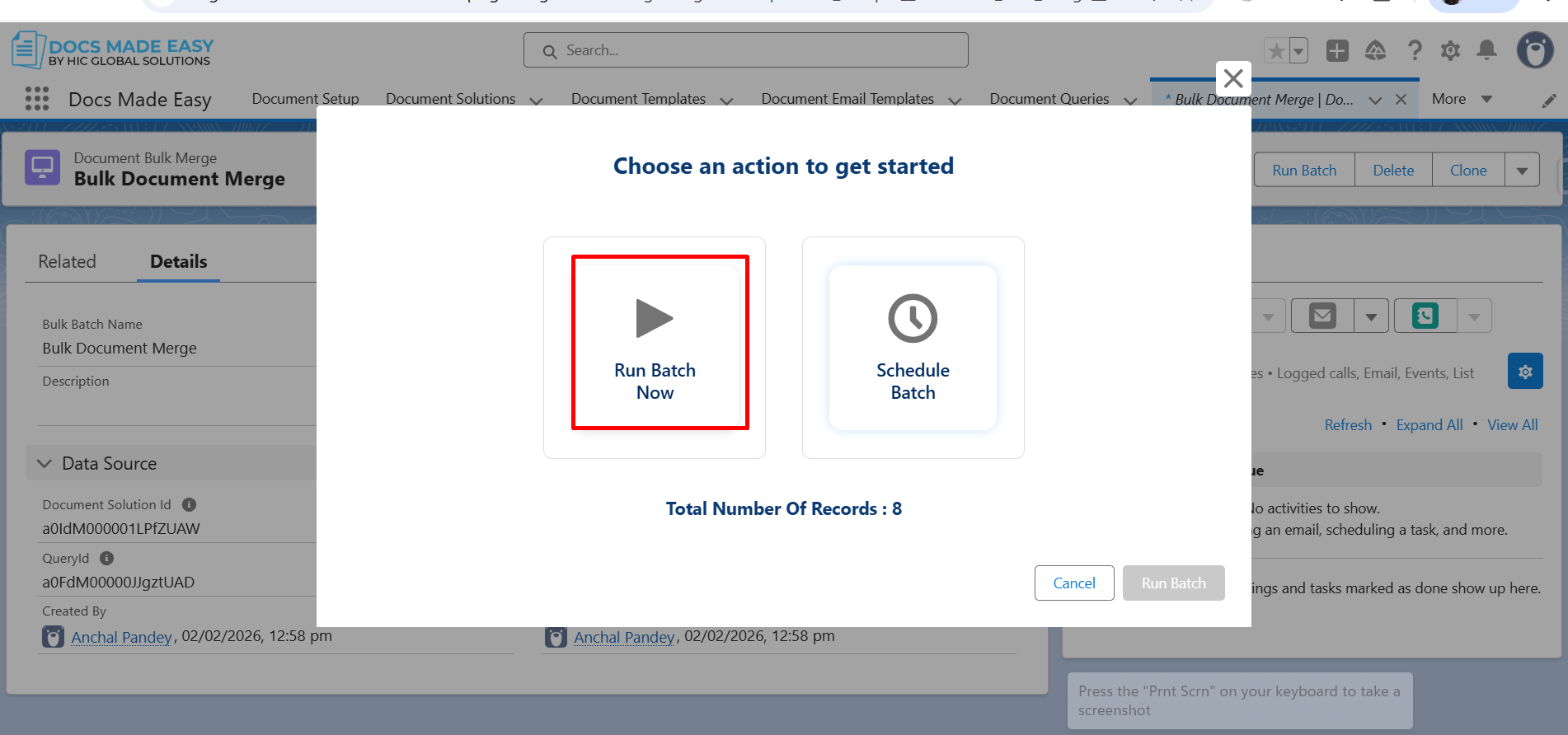Click the Cancel button in dialog
Viewport: 1568px width, 735px height.
[x=1073, y=583]
